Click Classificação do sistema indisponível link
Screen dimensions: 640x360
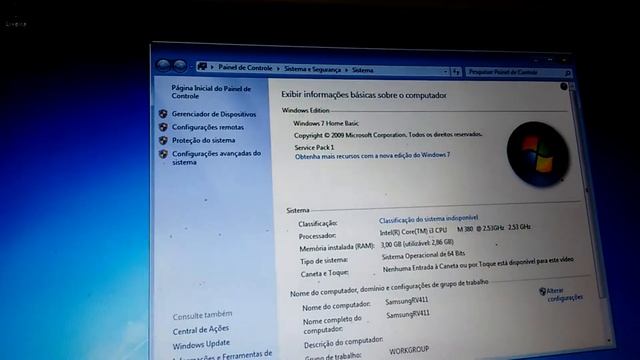pyautogui.click(x=428, y=219)
